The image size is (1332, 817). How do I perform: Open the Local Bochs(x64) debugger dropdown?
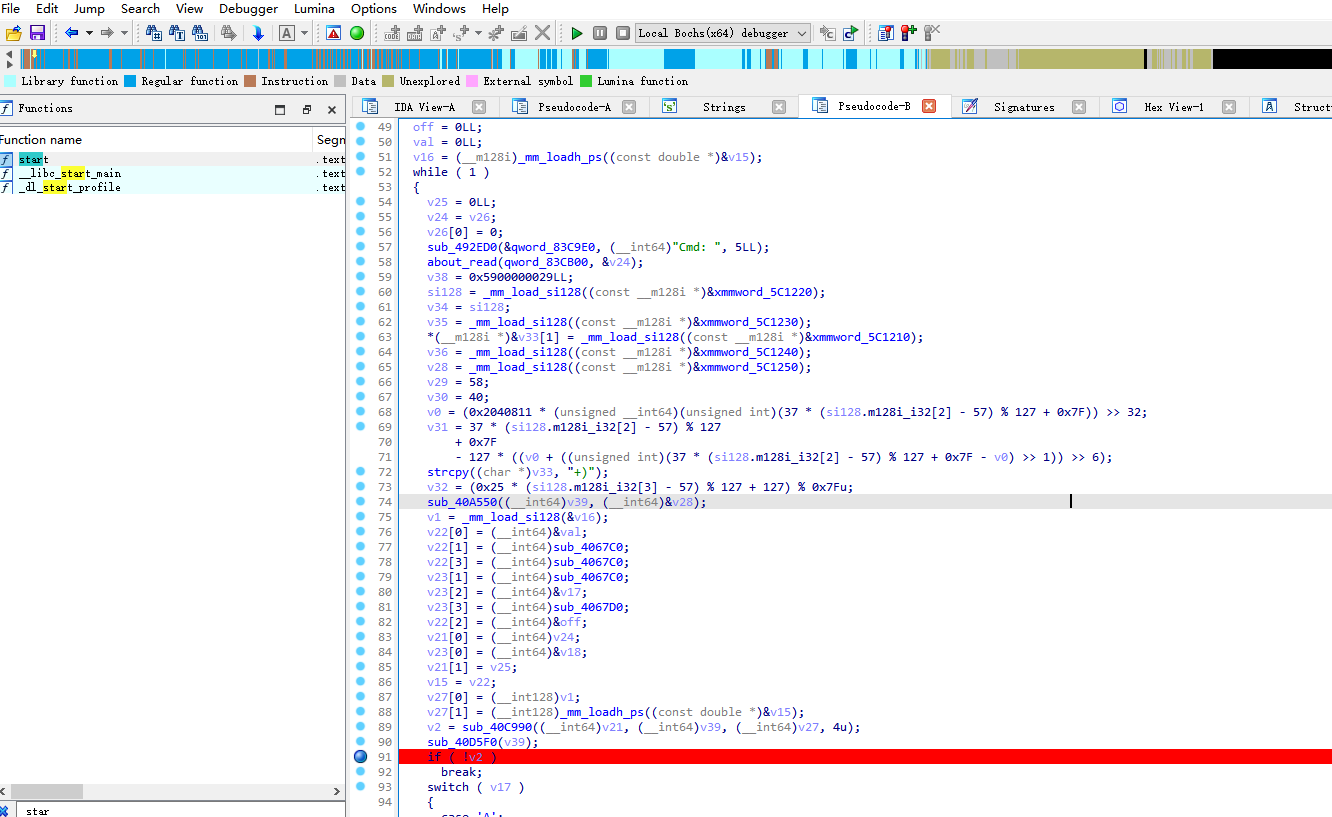723,33
